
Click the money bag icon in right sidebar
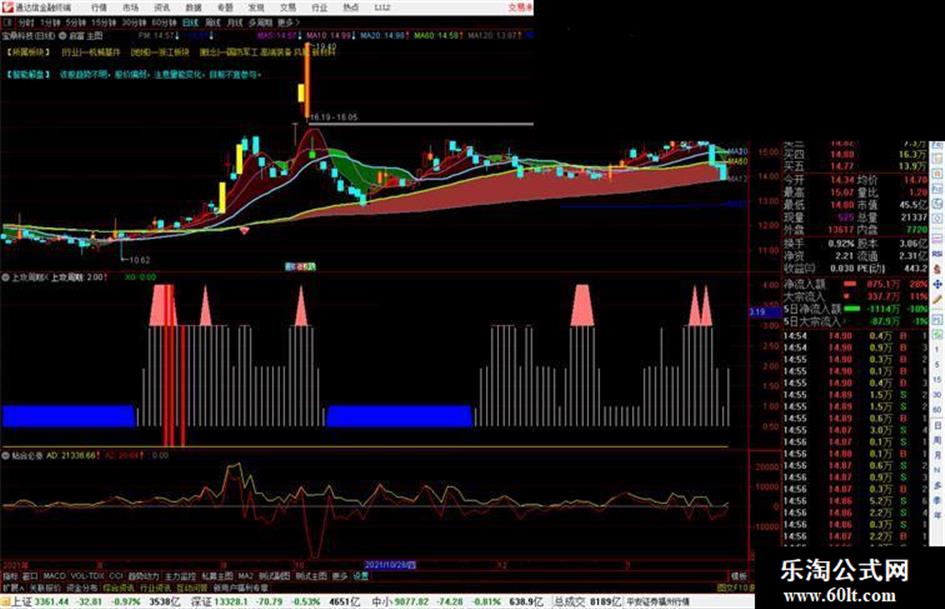coord(937,269)
